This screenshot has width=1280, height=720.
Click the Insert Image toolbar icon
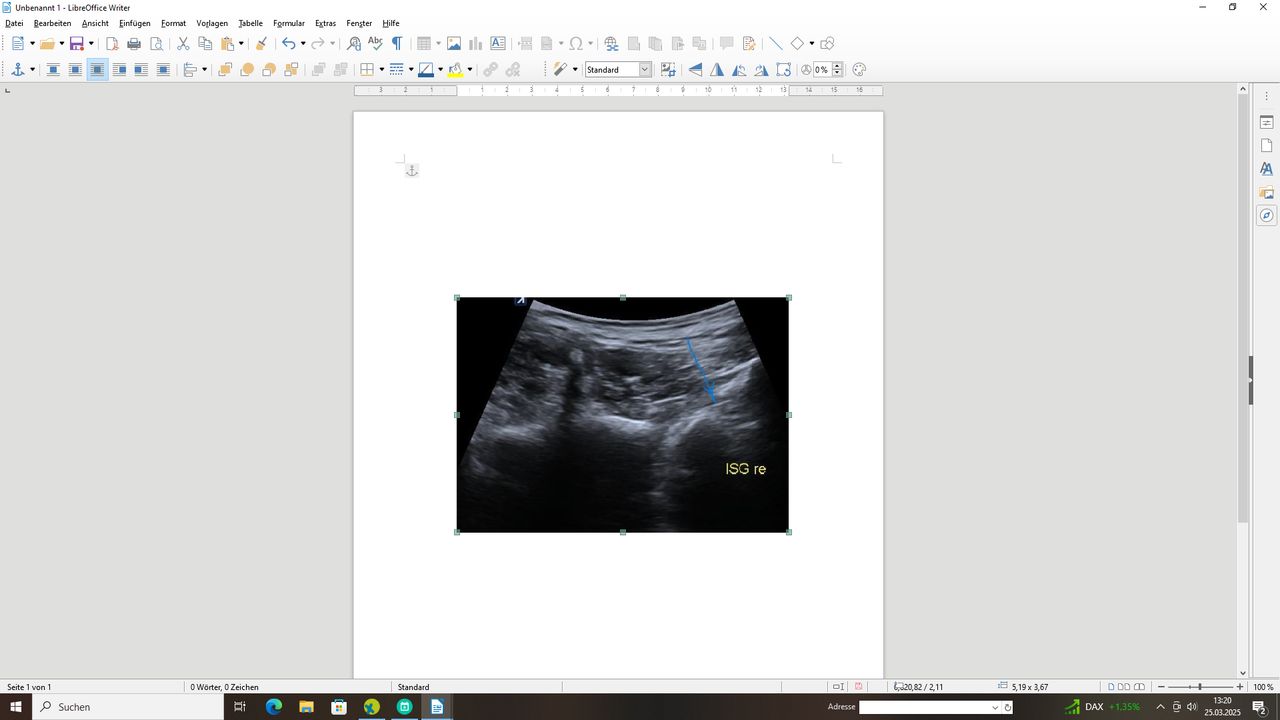(x=454, y=44)
